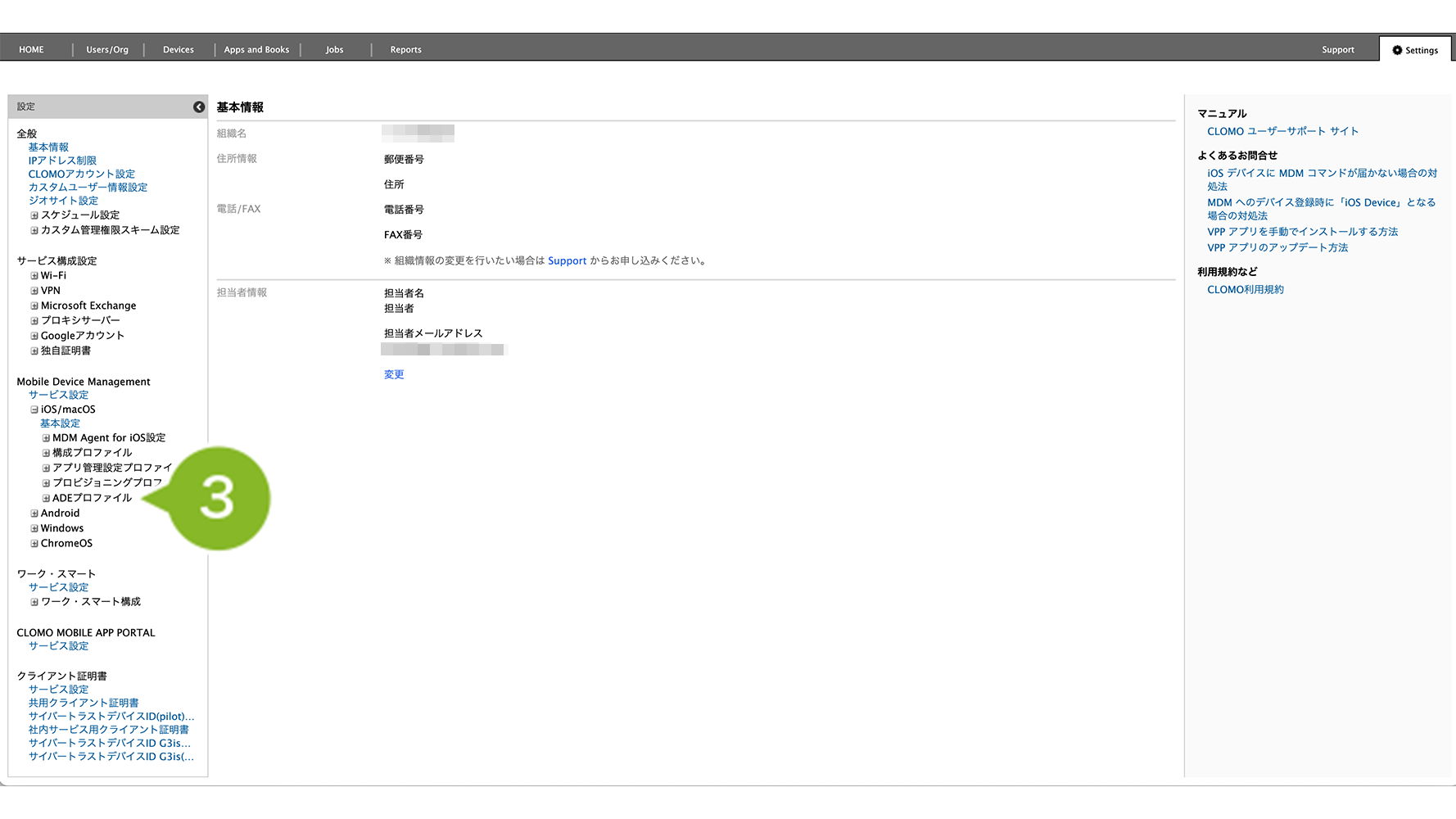Open CLOMO利用規約 terms link

pyautogui.click(x=1245, y=290)
